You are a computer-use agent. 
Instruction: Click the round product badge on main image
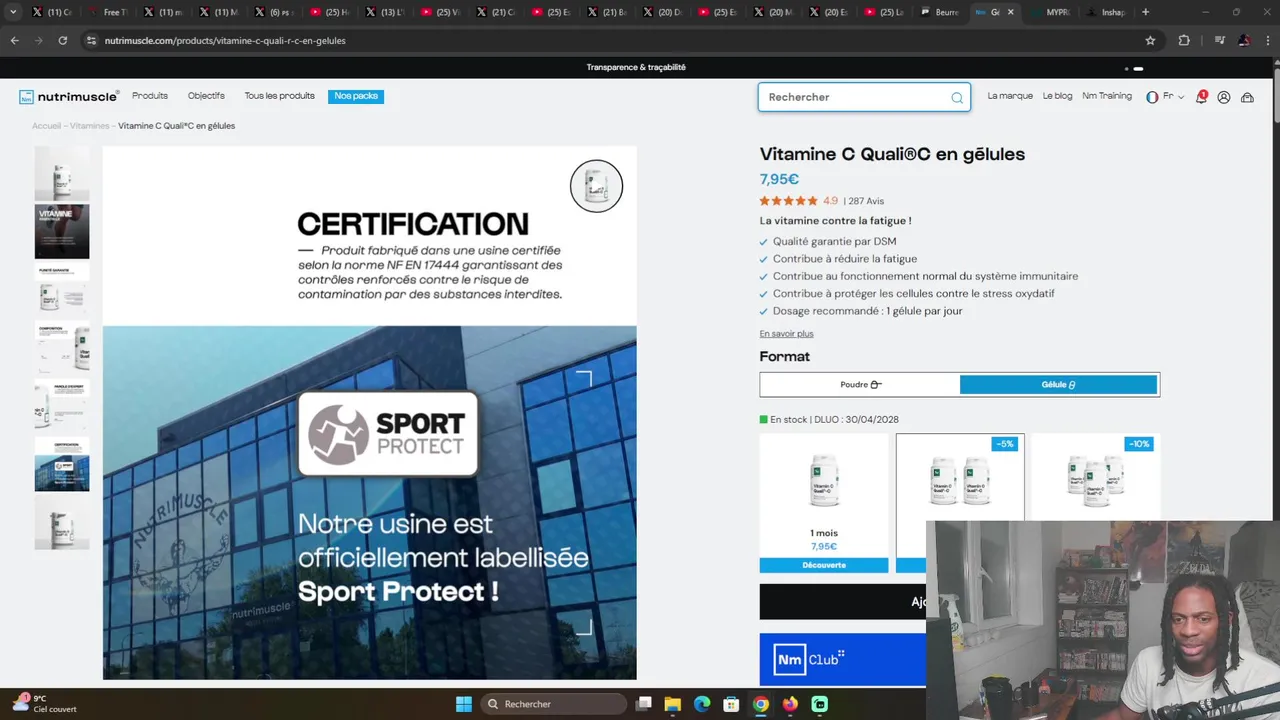click(x=596, y=186)
